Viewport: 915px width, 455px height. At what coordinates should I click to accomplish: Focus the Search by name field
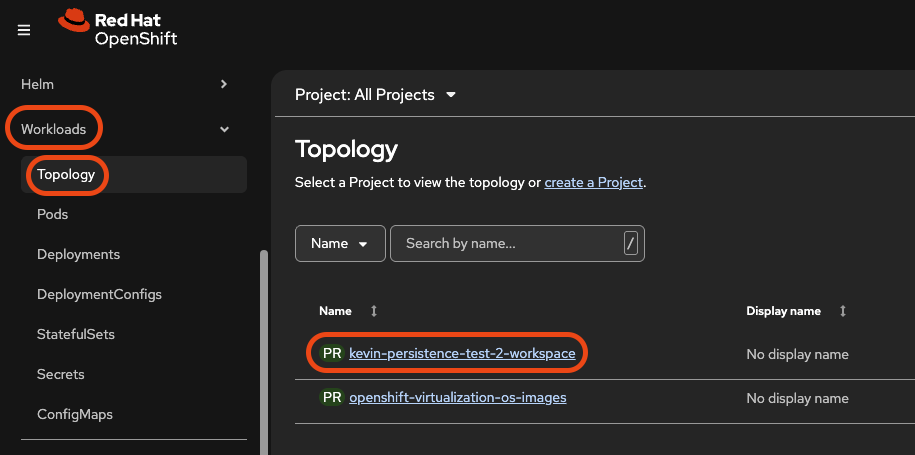tap(517, 243)
